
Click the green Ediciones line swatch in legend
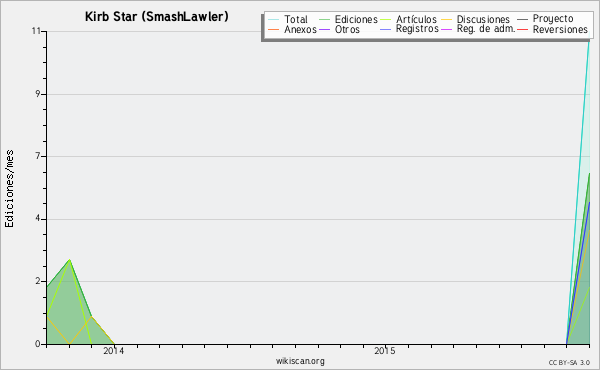tap(324, 19)
